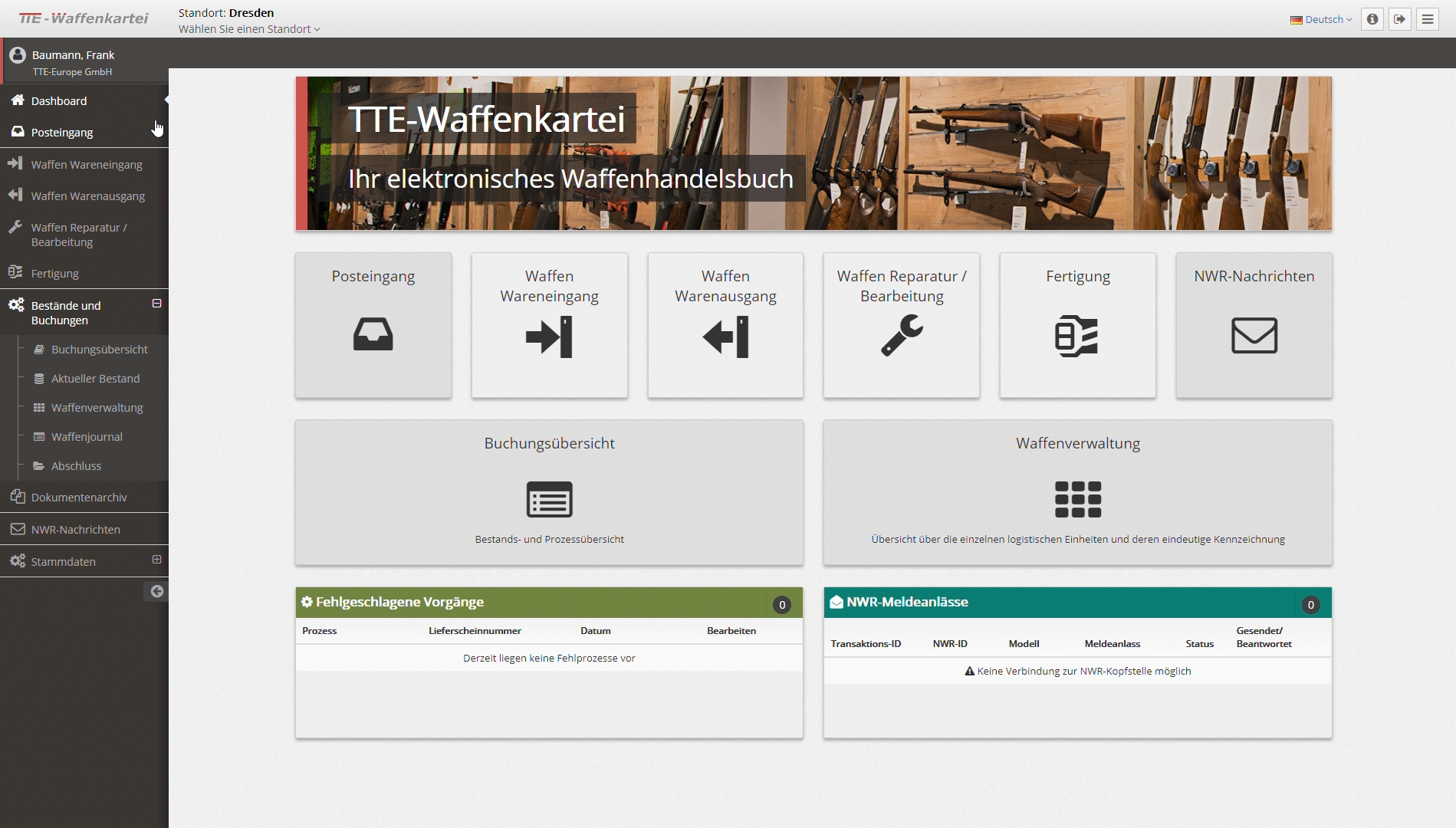Open the NWR-Nachrichten envelope tile icon
This screenshot has height=828, width=1456.
point(1254,335)
